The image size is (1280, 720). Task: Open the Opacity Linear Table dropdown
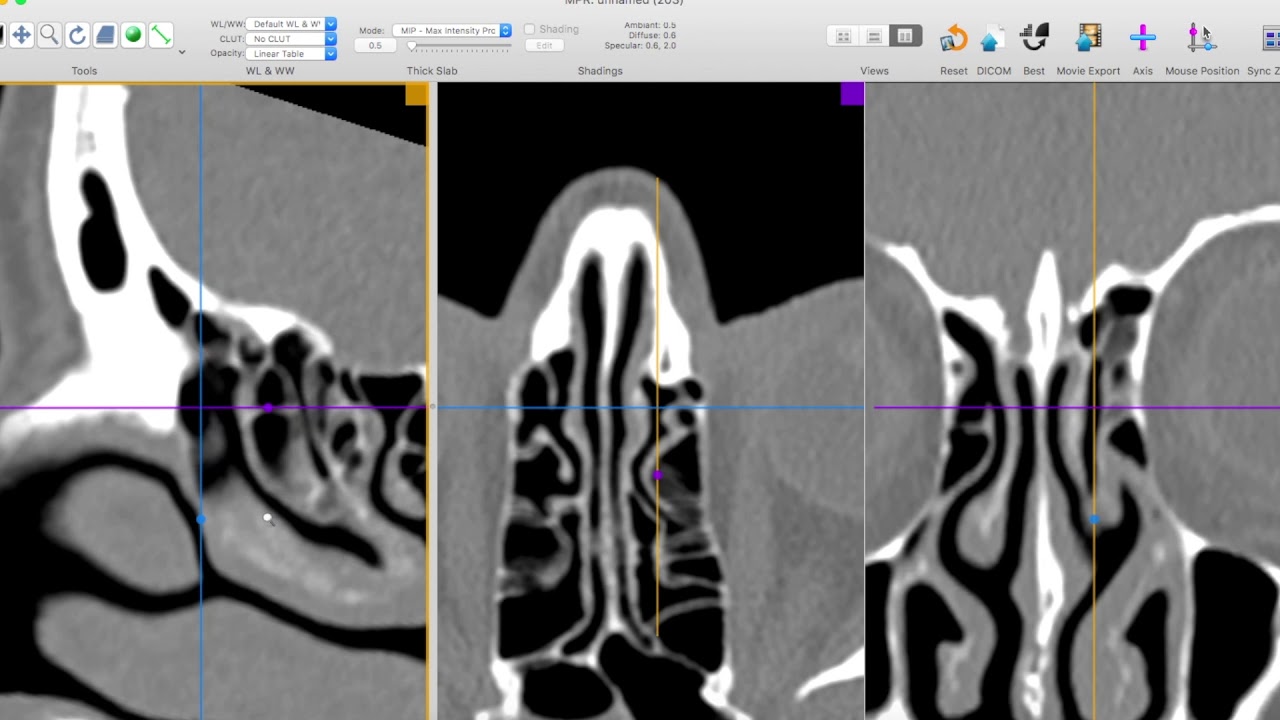coord(291,54)
